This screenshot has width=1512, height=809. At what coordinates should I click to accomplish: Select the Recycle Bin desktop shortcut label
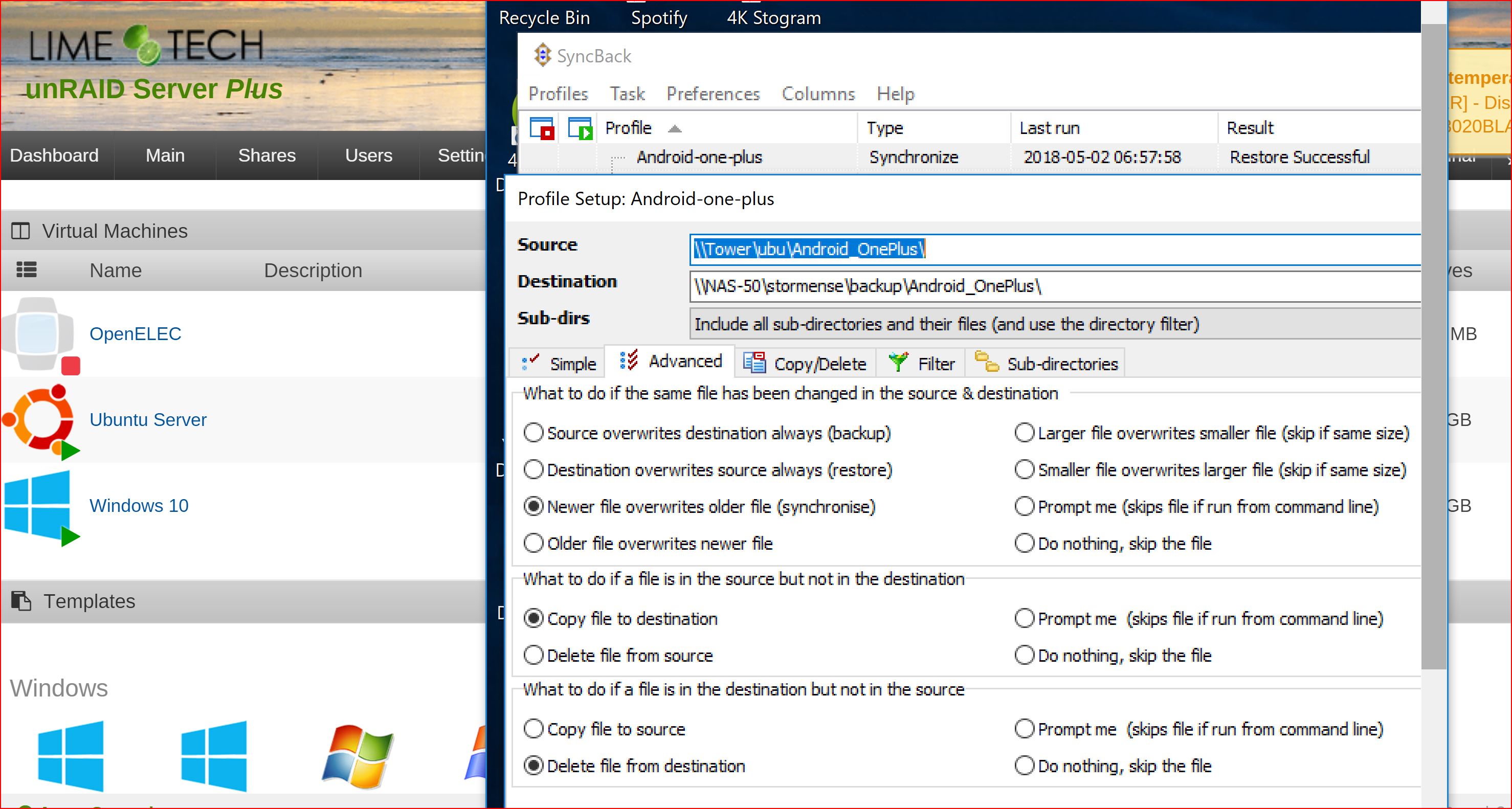[544, 17]
